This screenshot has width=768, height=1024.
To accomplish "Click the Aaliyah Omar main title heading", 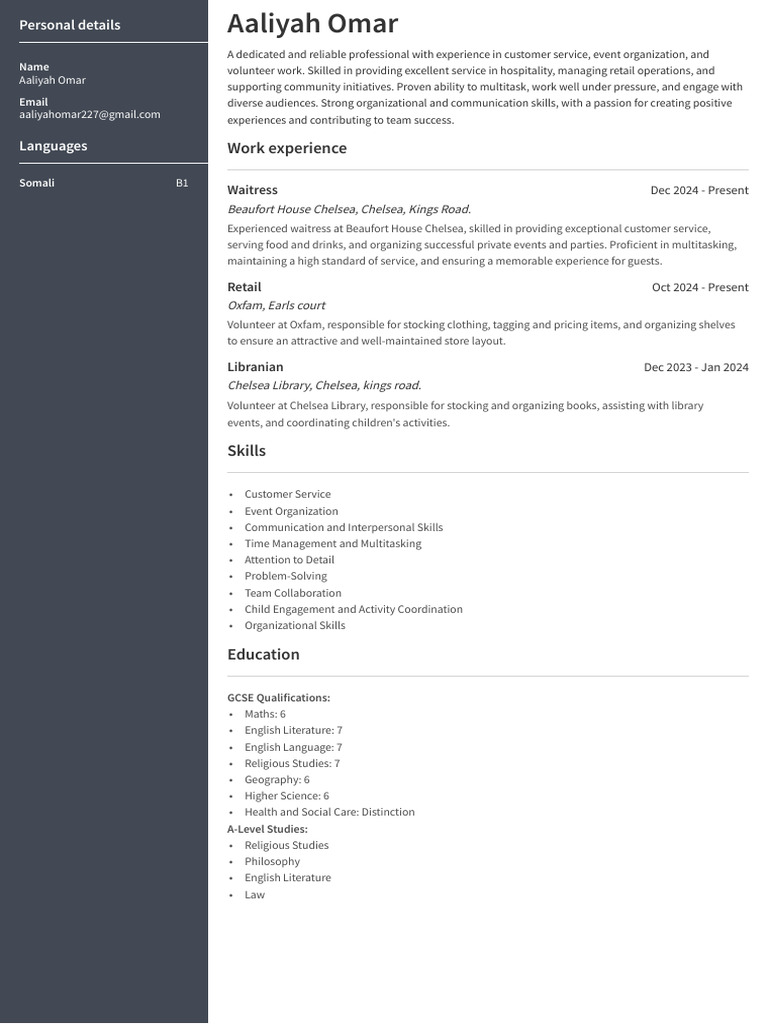I will [x=312, y=24].
